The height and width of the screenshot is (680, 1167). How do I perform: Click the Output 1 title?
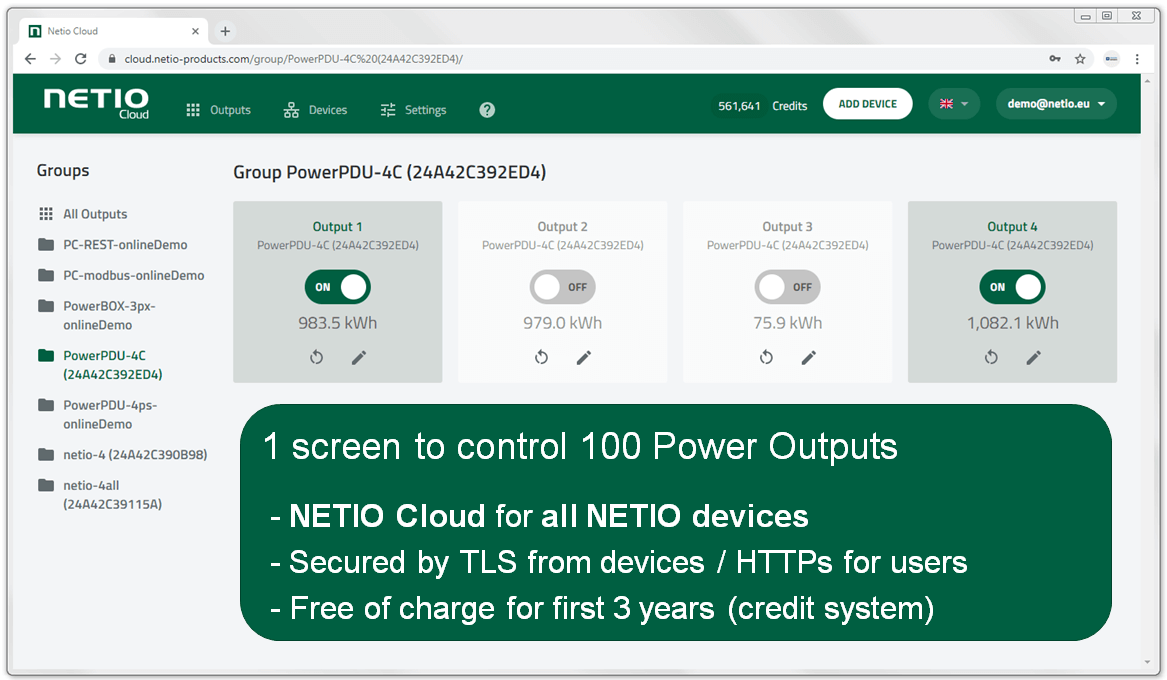337,227
